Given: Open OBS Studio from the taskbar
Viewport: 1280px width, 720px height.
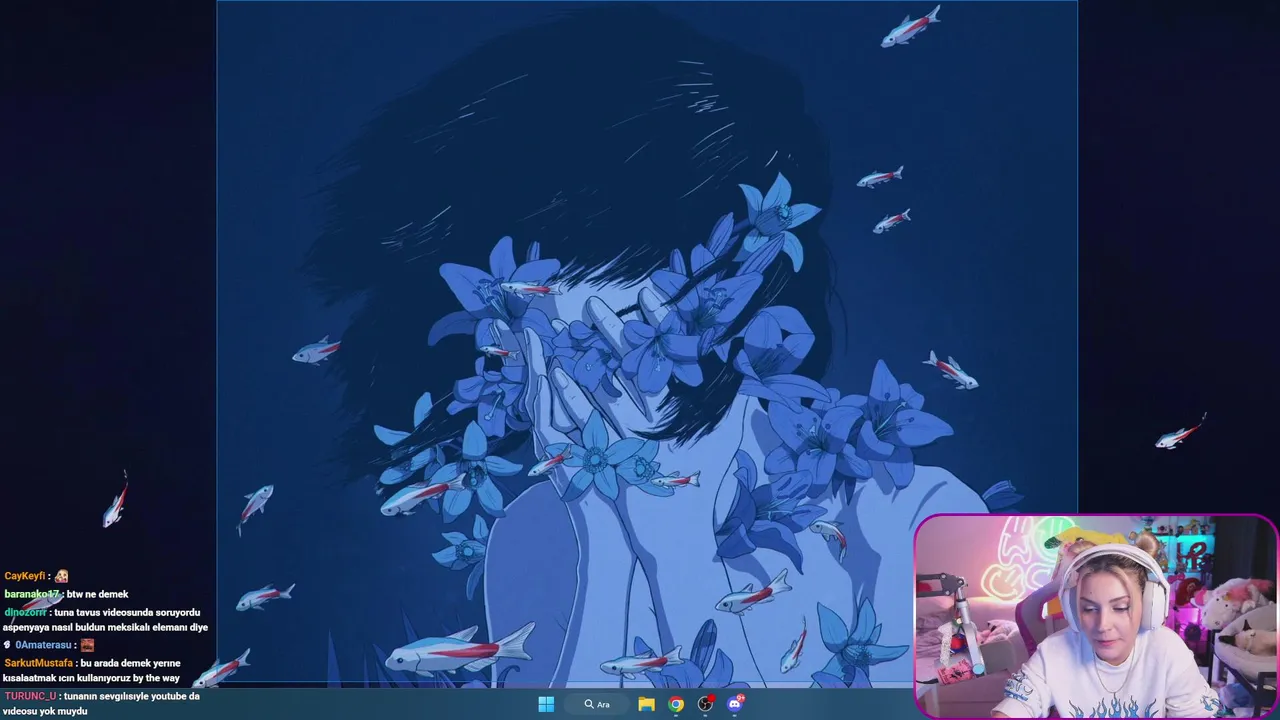Looking at the screenshot, I should click(706, 704).
